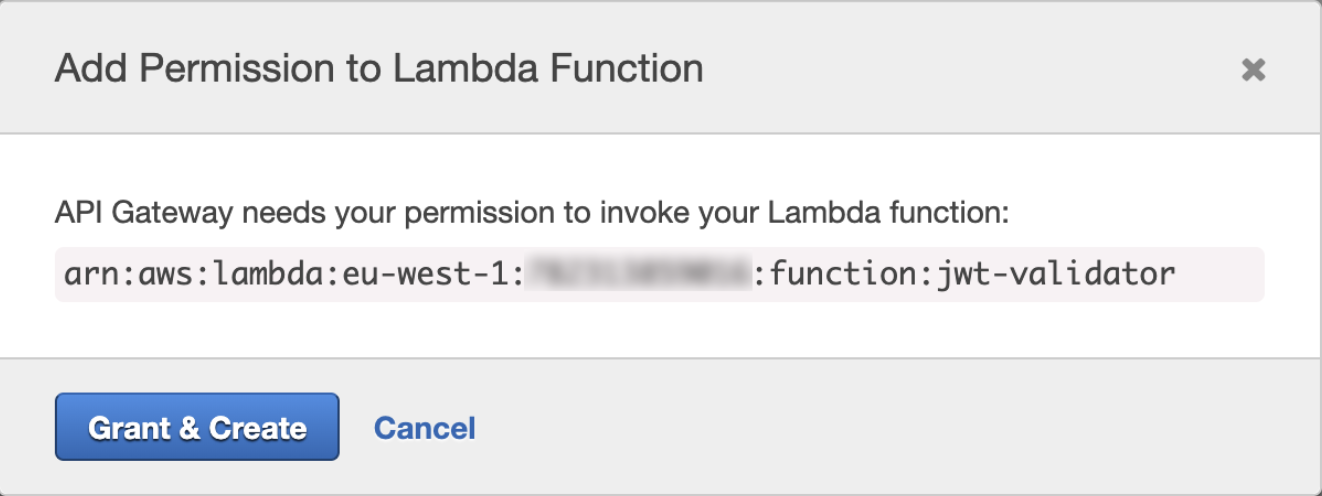The image size is (1322, 496).
Task: Click "Add Permission" in the dialog title
Action: coord(195,69)
